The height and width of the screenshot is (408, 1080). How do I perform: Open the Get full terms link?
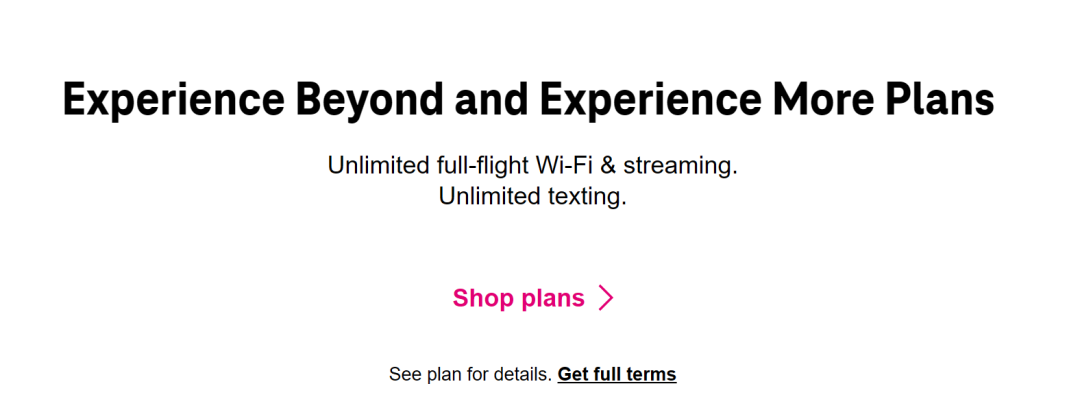617,375
